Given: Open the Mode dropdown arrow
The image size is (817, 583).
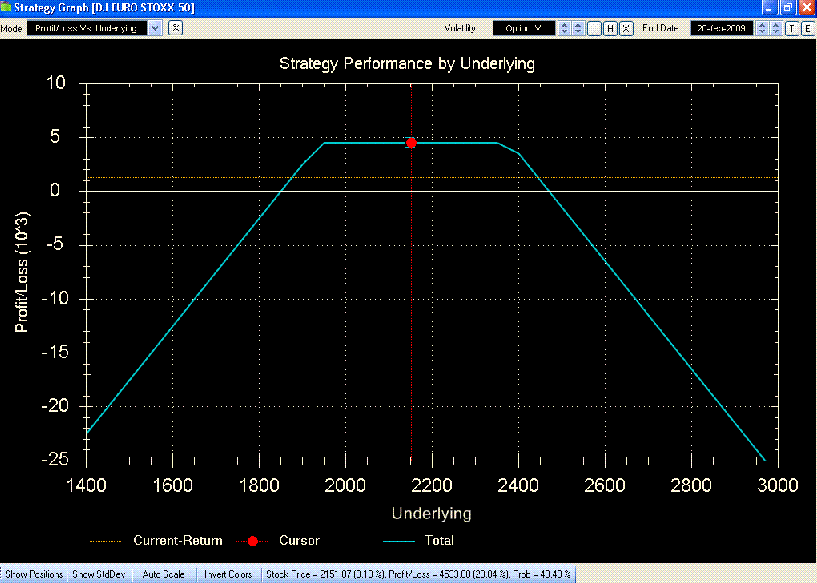Looking at the screenshot, I should coord(155,28).
